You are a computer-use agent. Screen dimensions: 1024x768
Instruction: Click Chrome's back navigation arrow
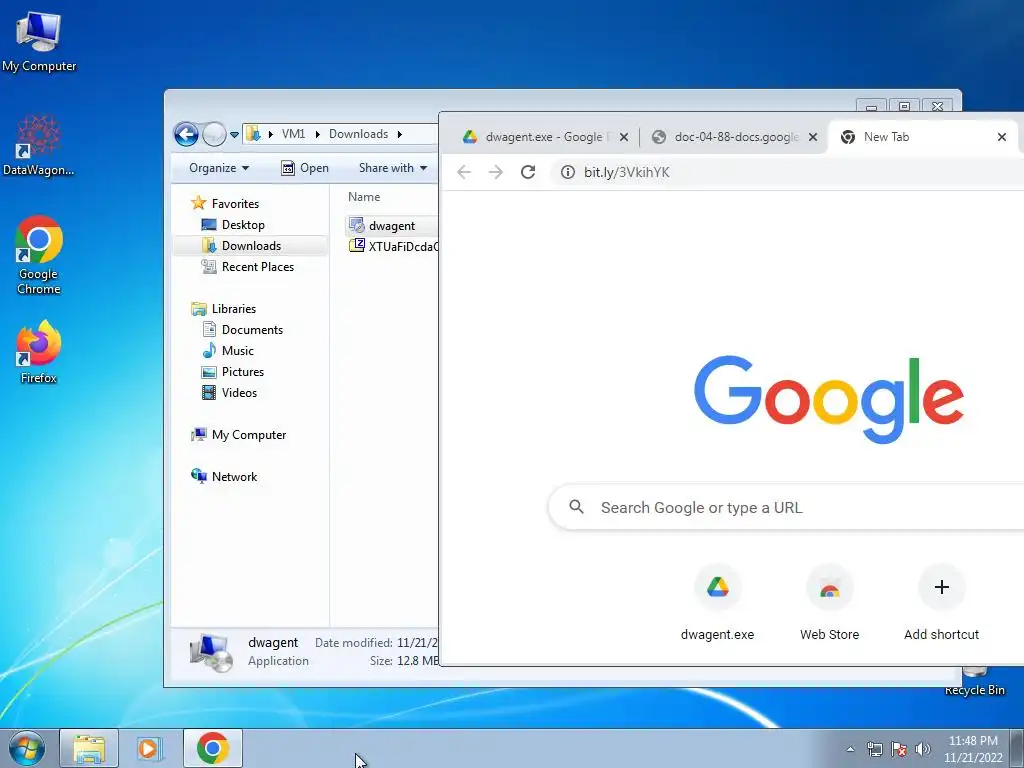coord(464,172)
